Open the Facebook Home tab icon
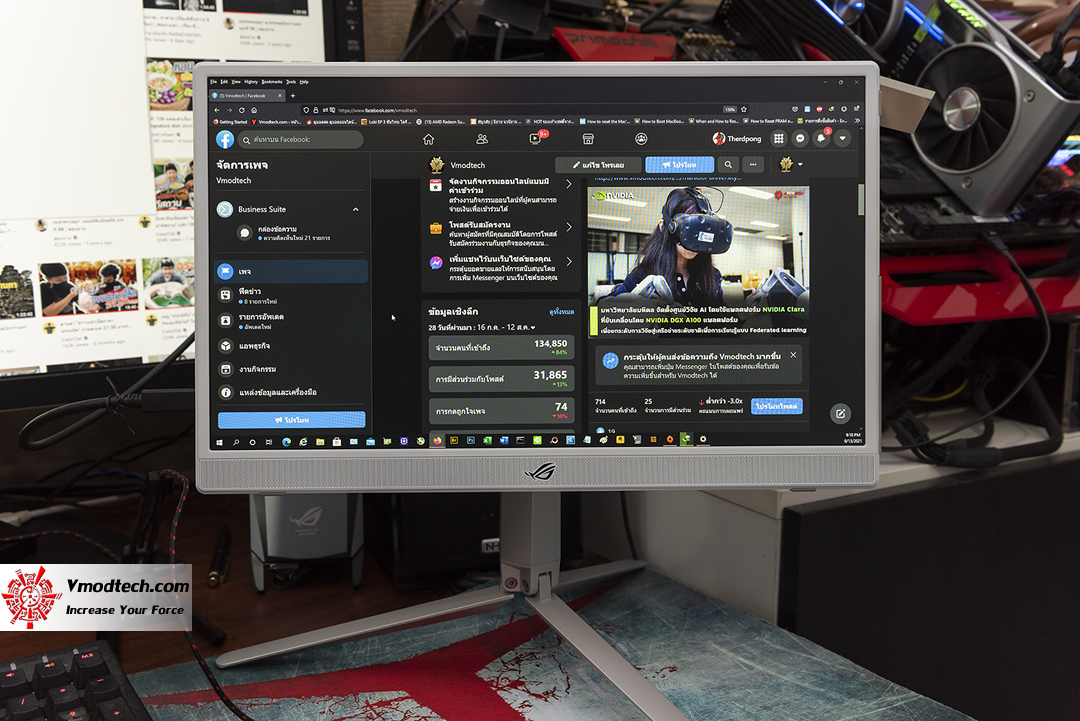1080x721 pixels. tap(428, 139)
